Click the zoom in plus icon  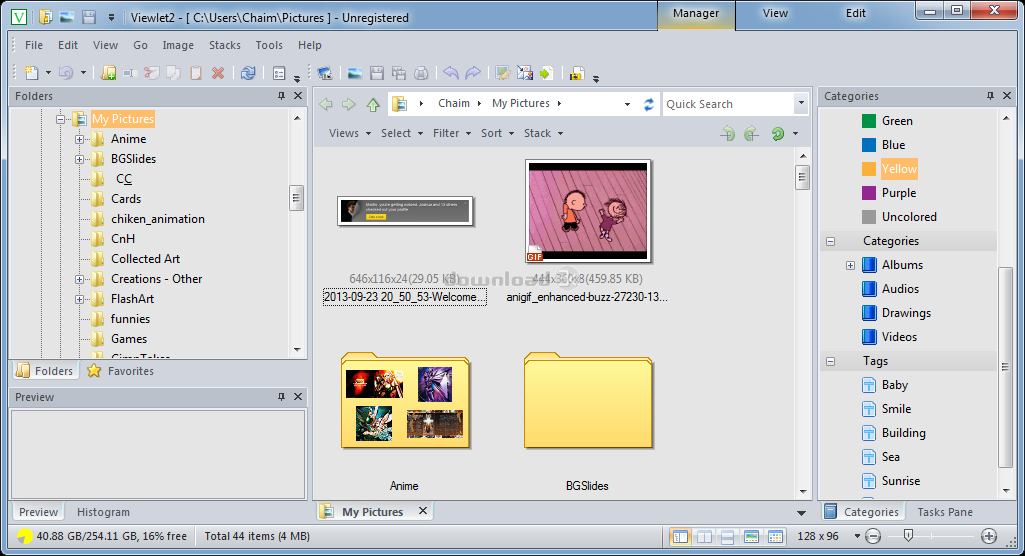pyautogui.click(x=989, y=537)
